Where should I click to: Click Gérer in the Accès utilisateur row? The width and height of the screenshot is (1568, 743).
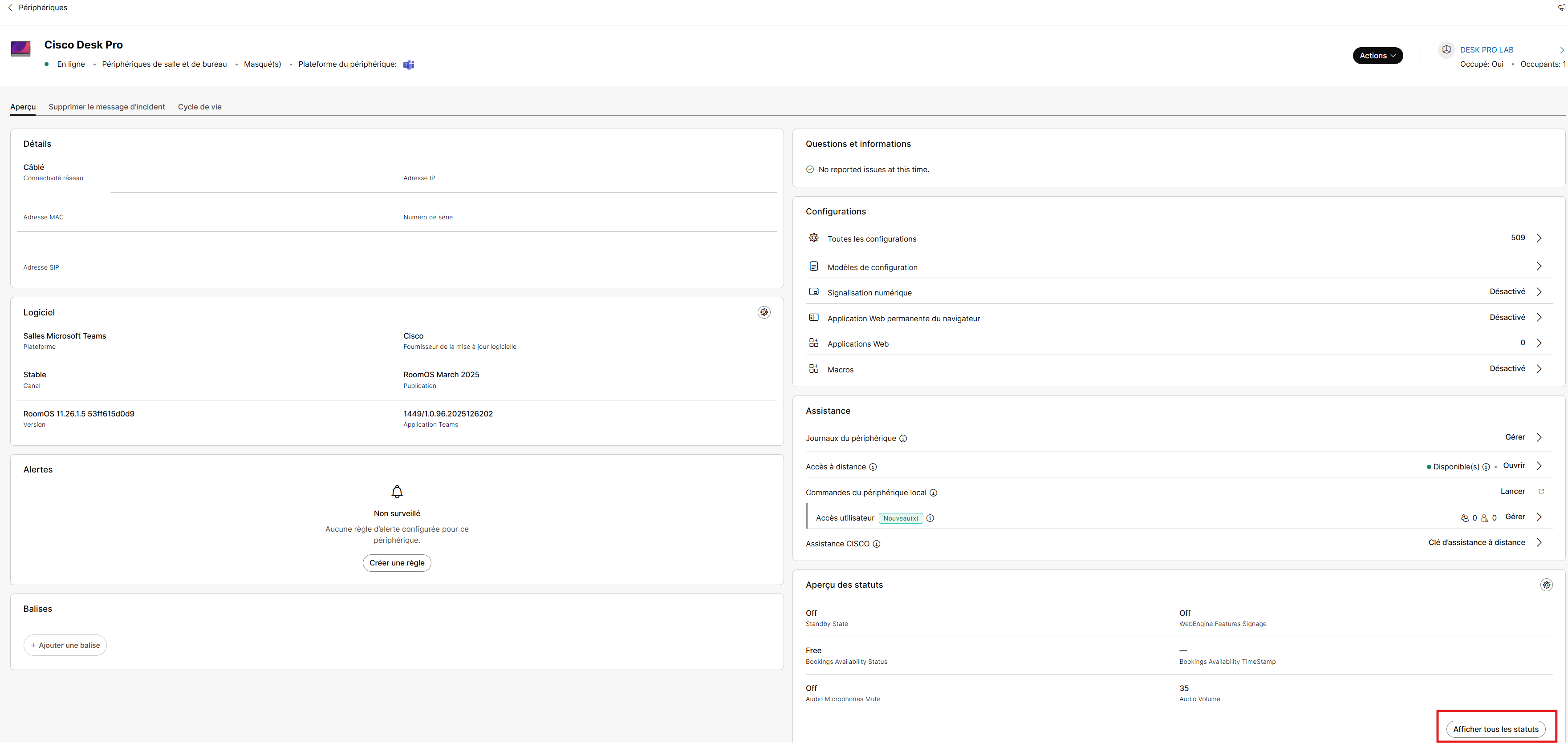1515,517
